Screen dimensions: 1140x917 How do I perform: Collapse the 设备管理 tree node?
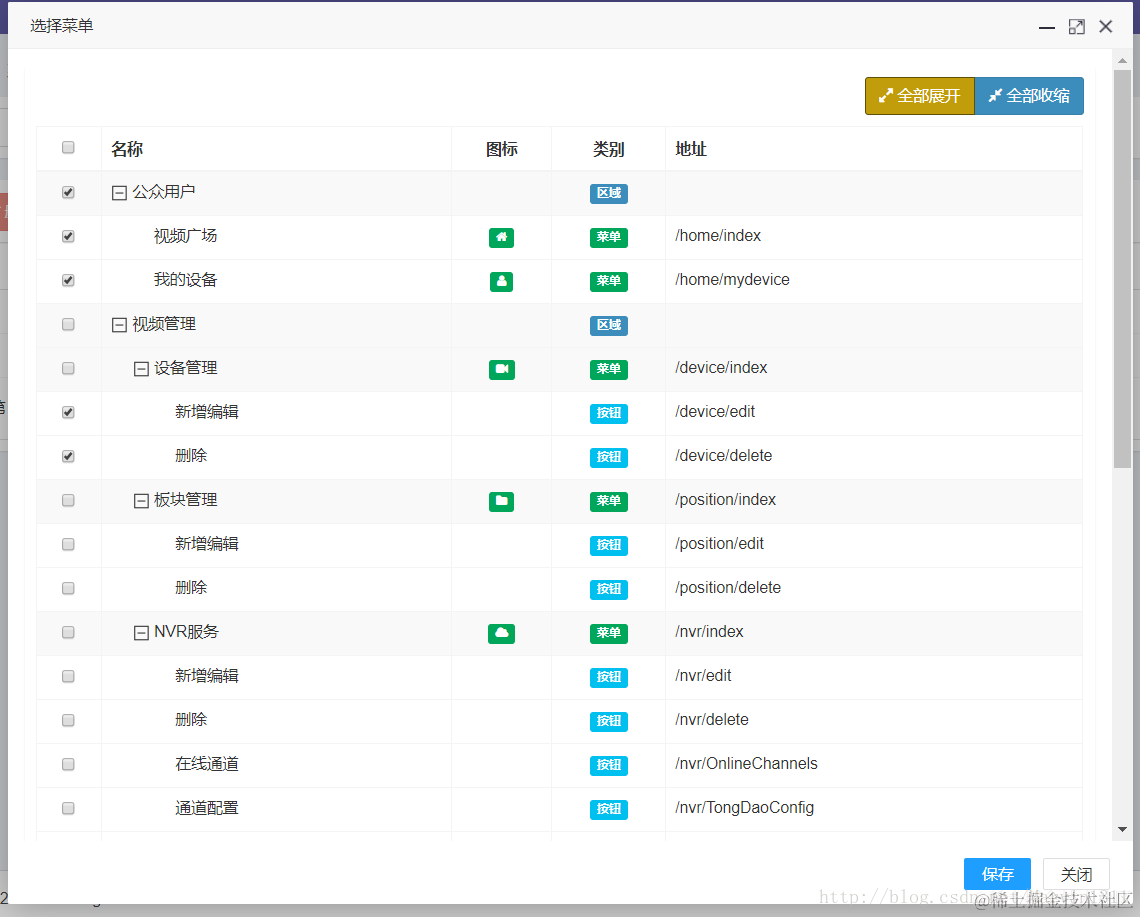(x=141, y=369)
